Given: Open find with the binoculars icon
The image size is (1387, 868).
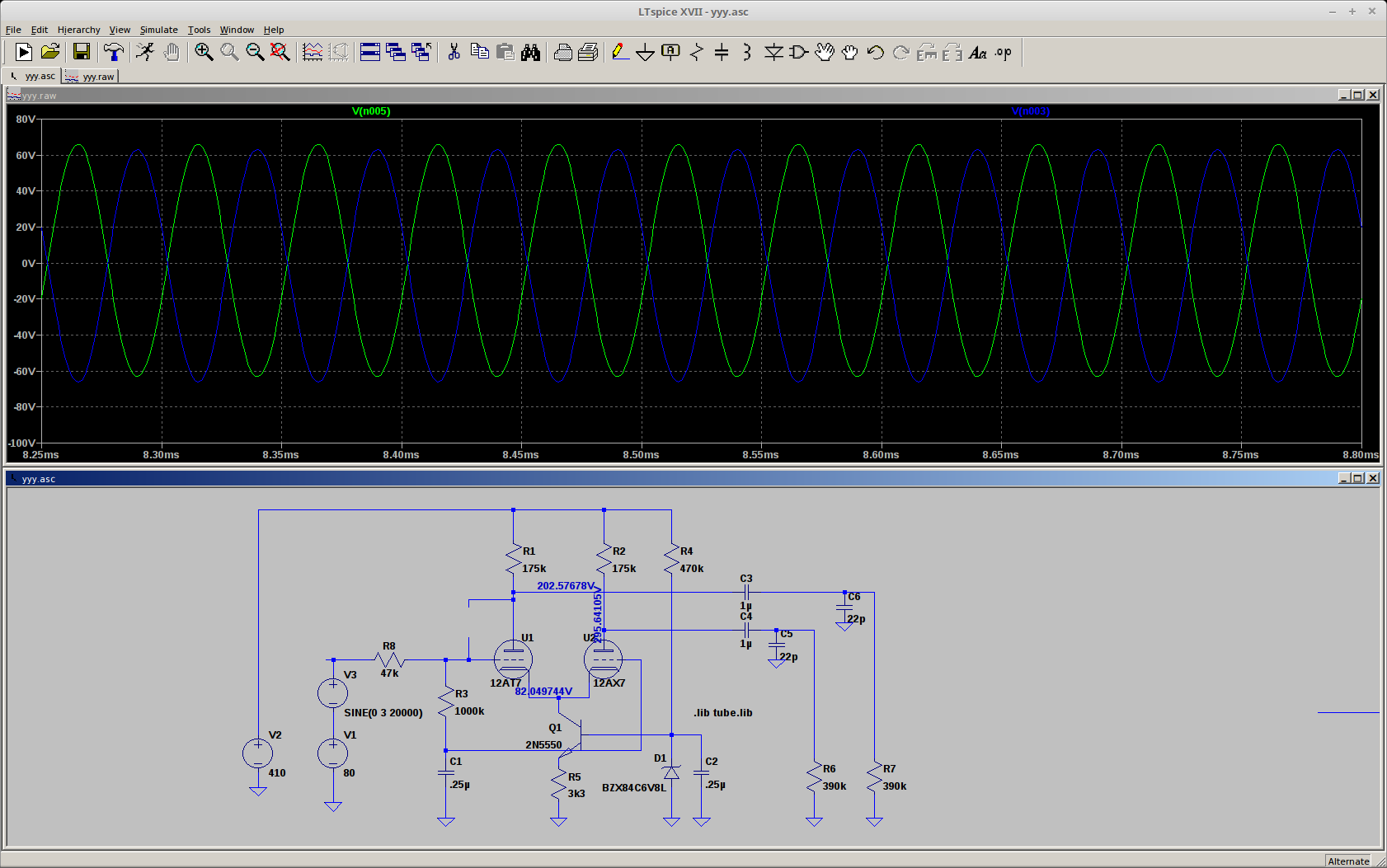Looking at the screenshot, I should point(530,52).
